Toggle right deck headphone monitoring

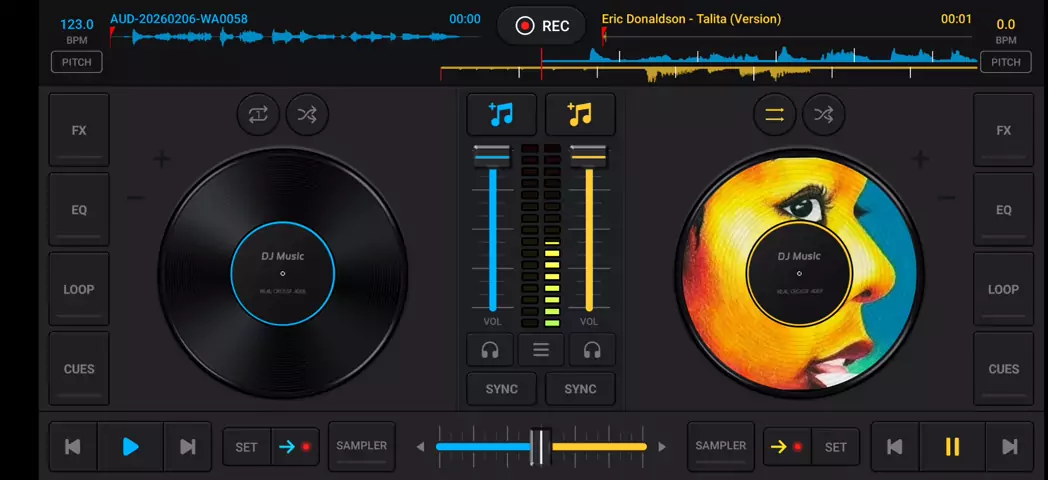click(592, 350)
